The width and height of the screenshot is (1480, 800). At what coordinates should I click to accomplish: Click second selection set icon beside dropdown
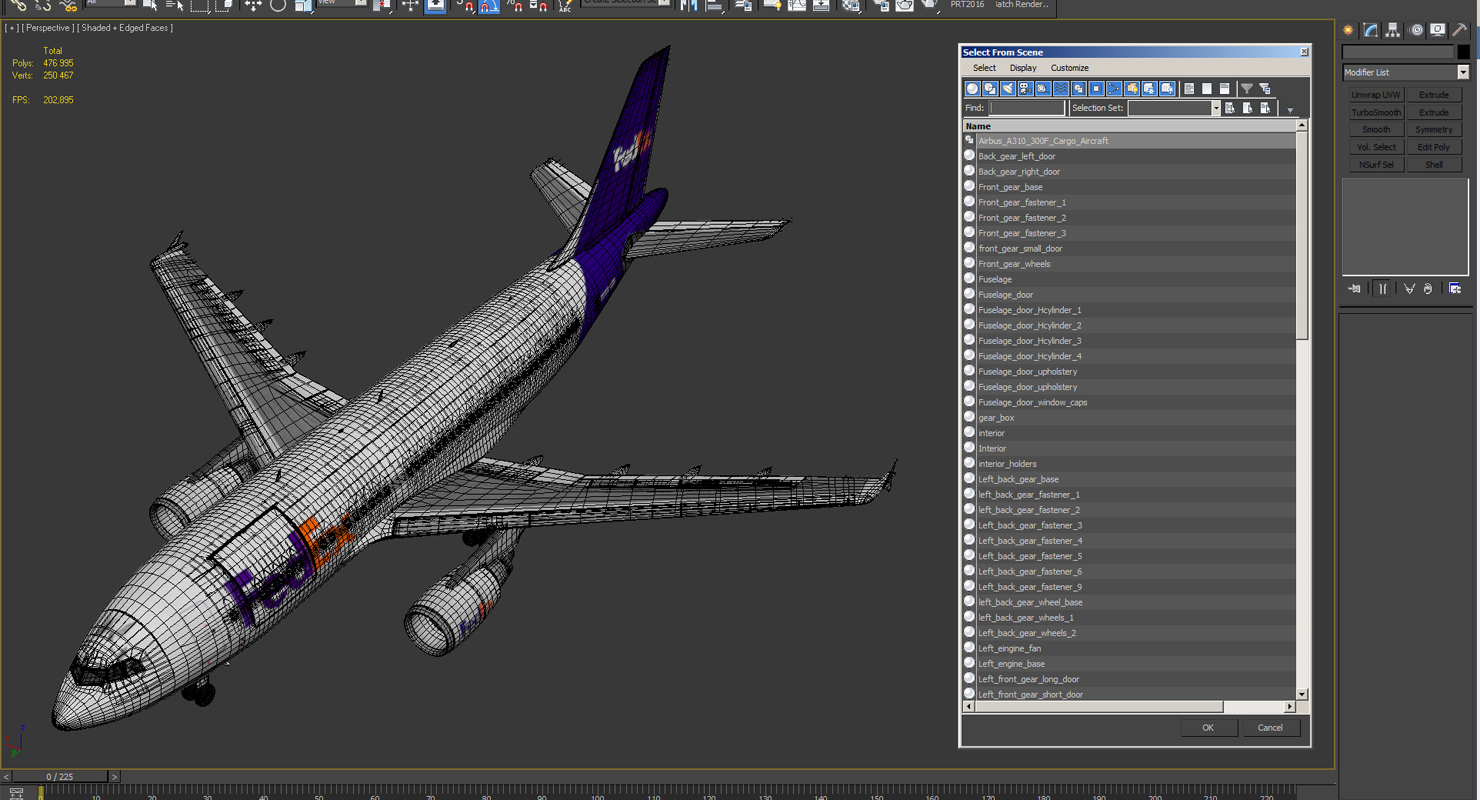[x=1248, y=108]
